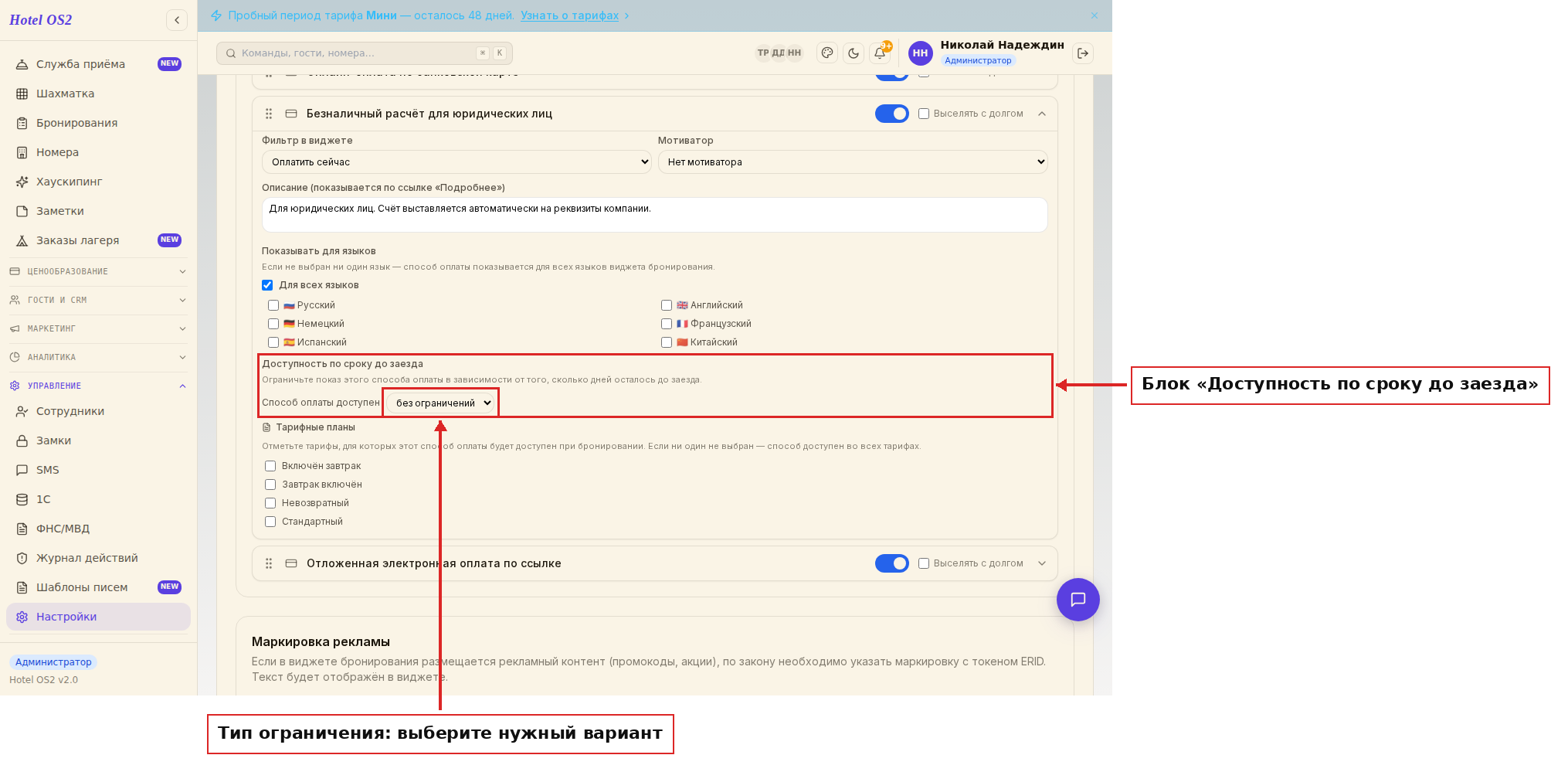1568x772 pixels.
Task: Click the notifications bell icon
Action: [x=880, y=53]
